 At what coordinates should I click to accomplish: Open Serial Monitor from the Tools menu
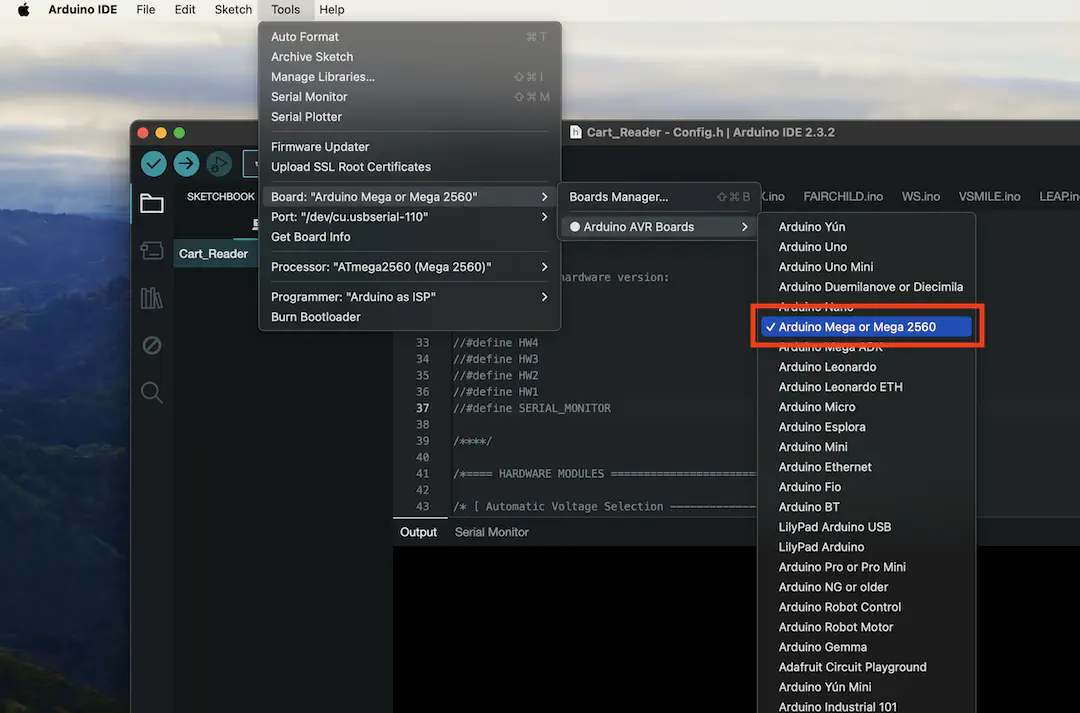pyautogui.click(x=410, y=96)
